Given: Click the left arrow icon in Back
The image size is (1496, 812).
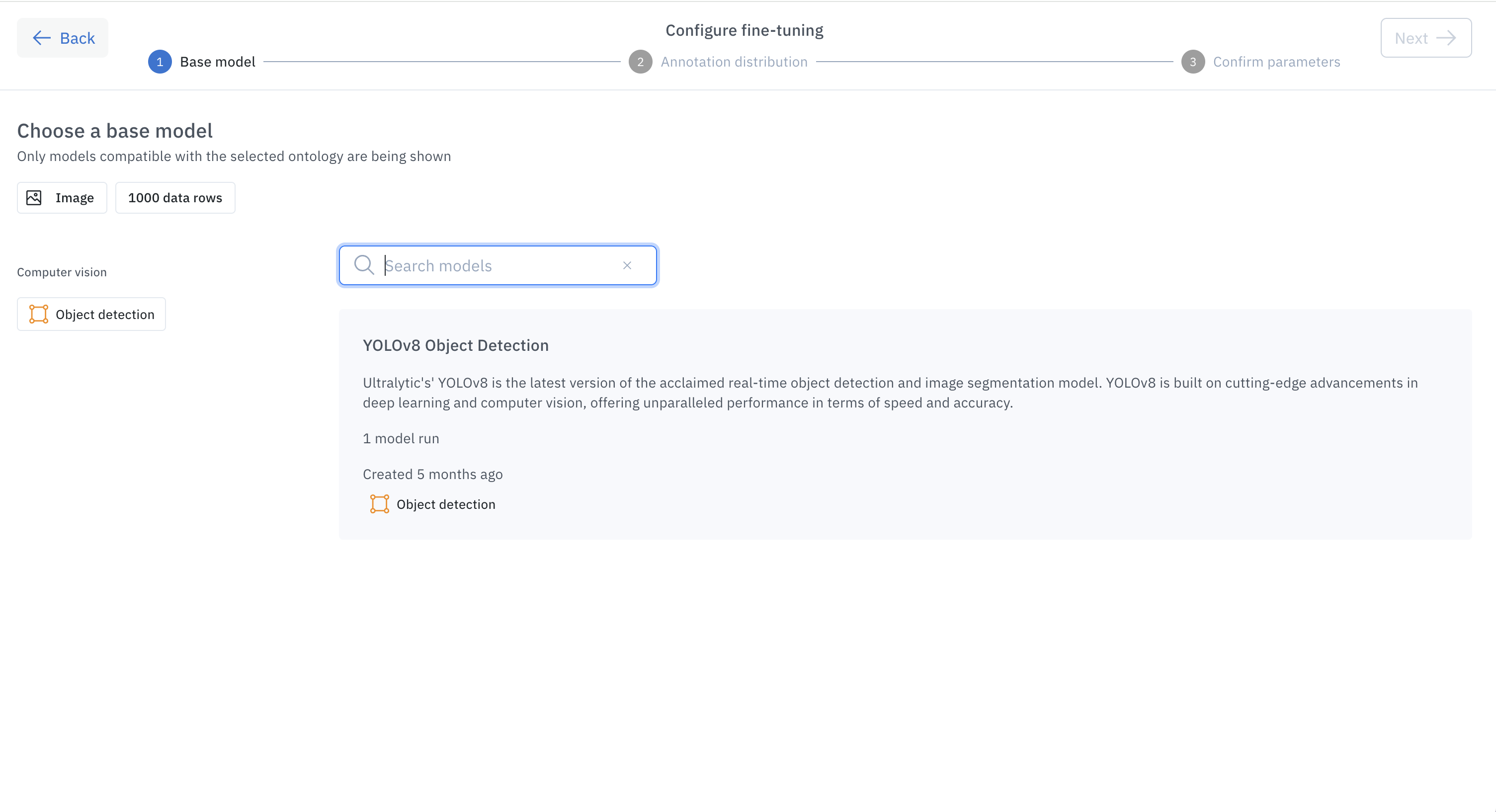Looking at the screenshot, I should 42,38.
